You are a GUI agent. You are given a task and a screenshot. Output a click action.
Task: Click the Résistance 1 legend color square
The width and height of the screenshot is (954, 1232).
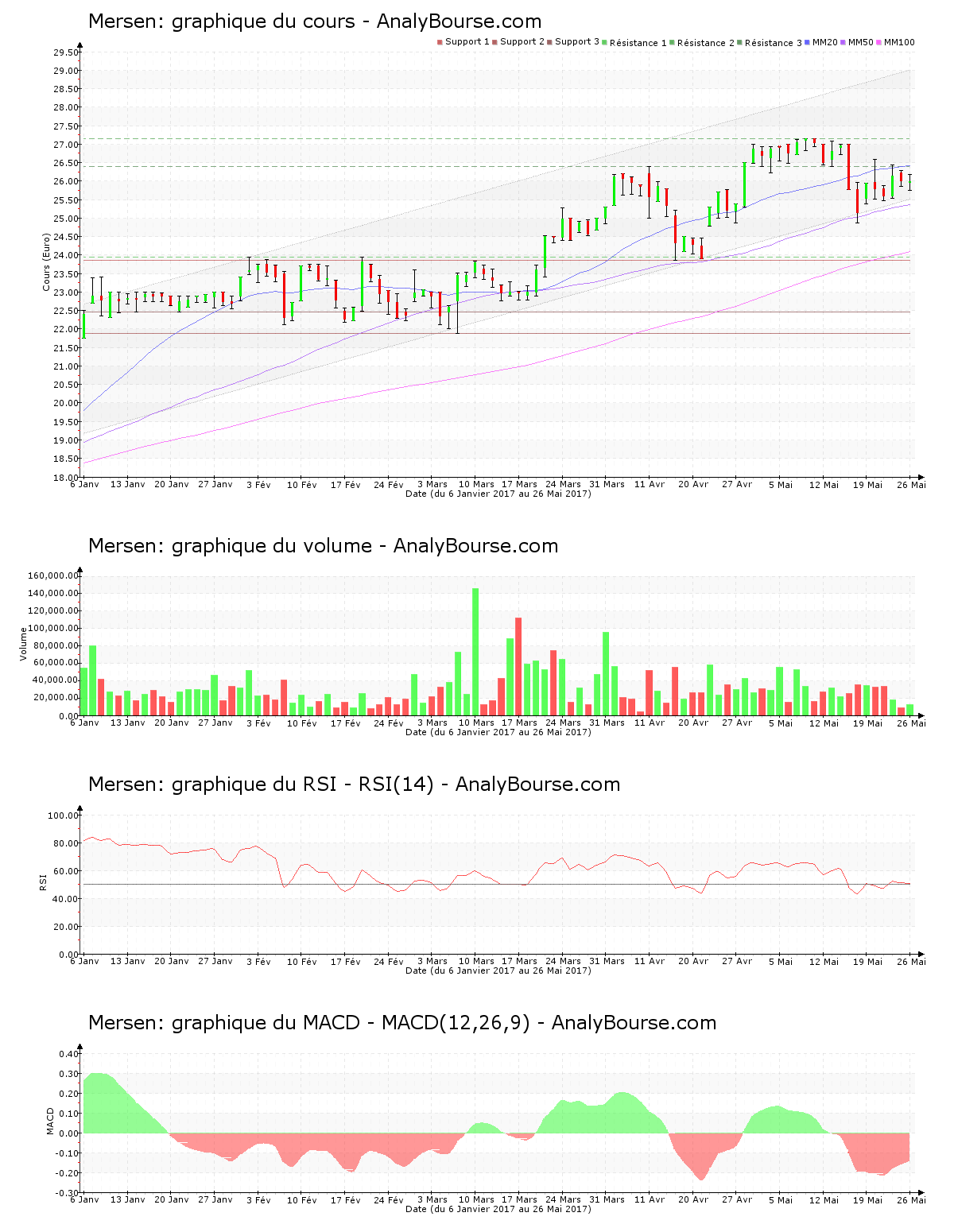click(605, 42)
